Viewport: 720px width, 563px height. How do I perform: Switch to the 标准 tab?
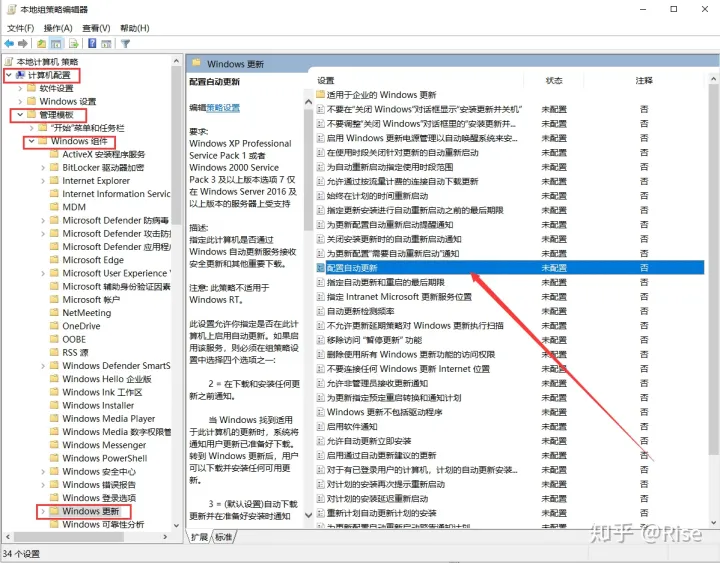223,537
